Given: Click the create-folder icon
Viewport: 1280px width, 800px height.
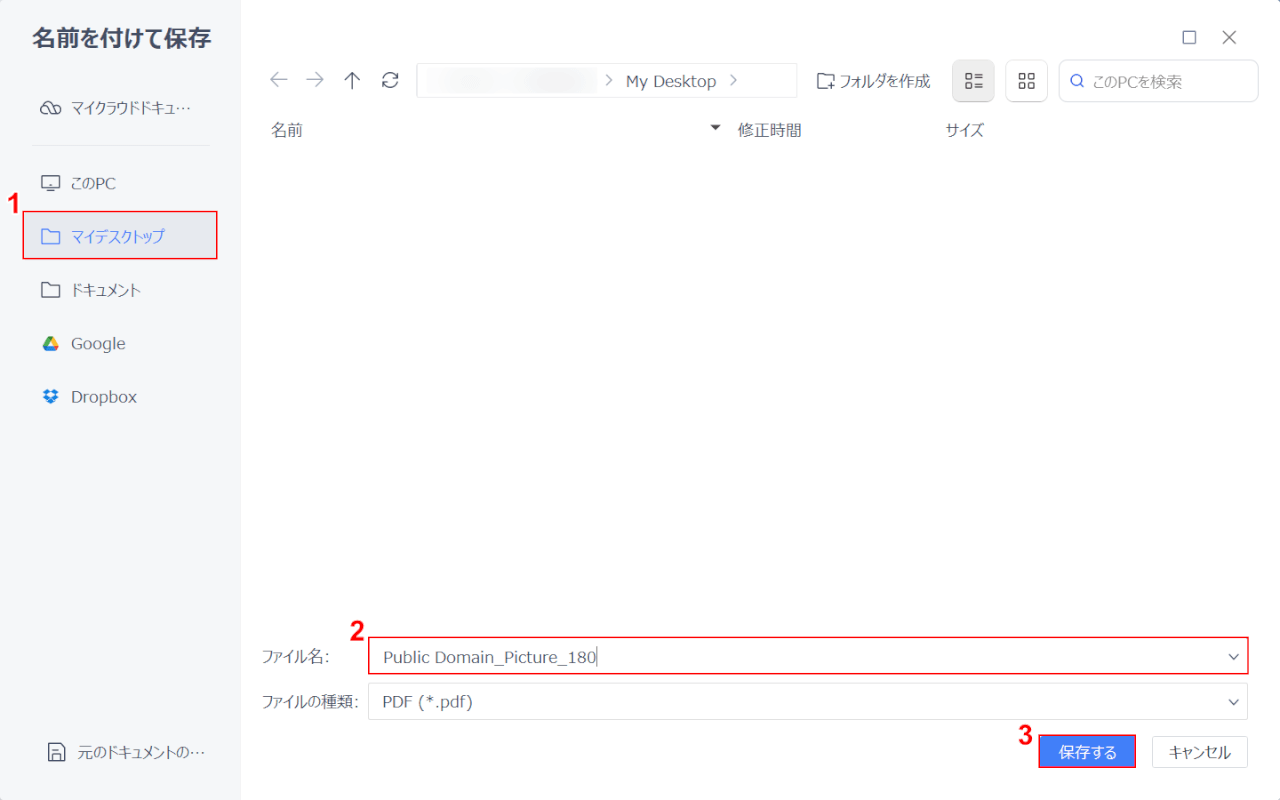Looking at the screenshot, I should pos(826,81).
